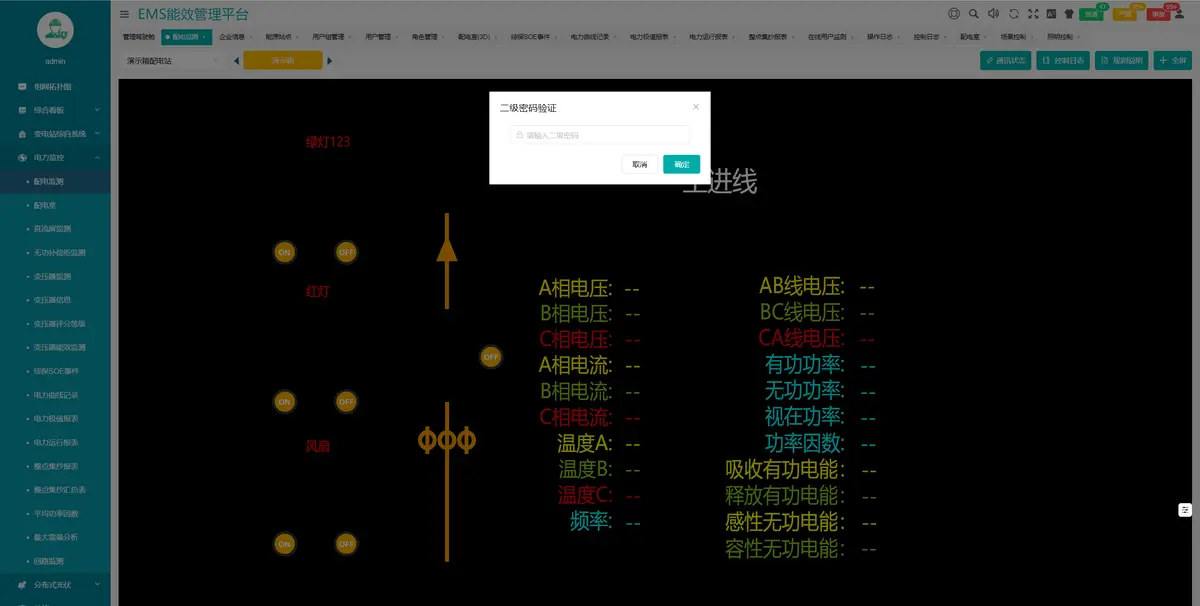Click the volume speaker icon in the top bar
Viewport: 1200px width, 606px height.
993,14
